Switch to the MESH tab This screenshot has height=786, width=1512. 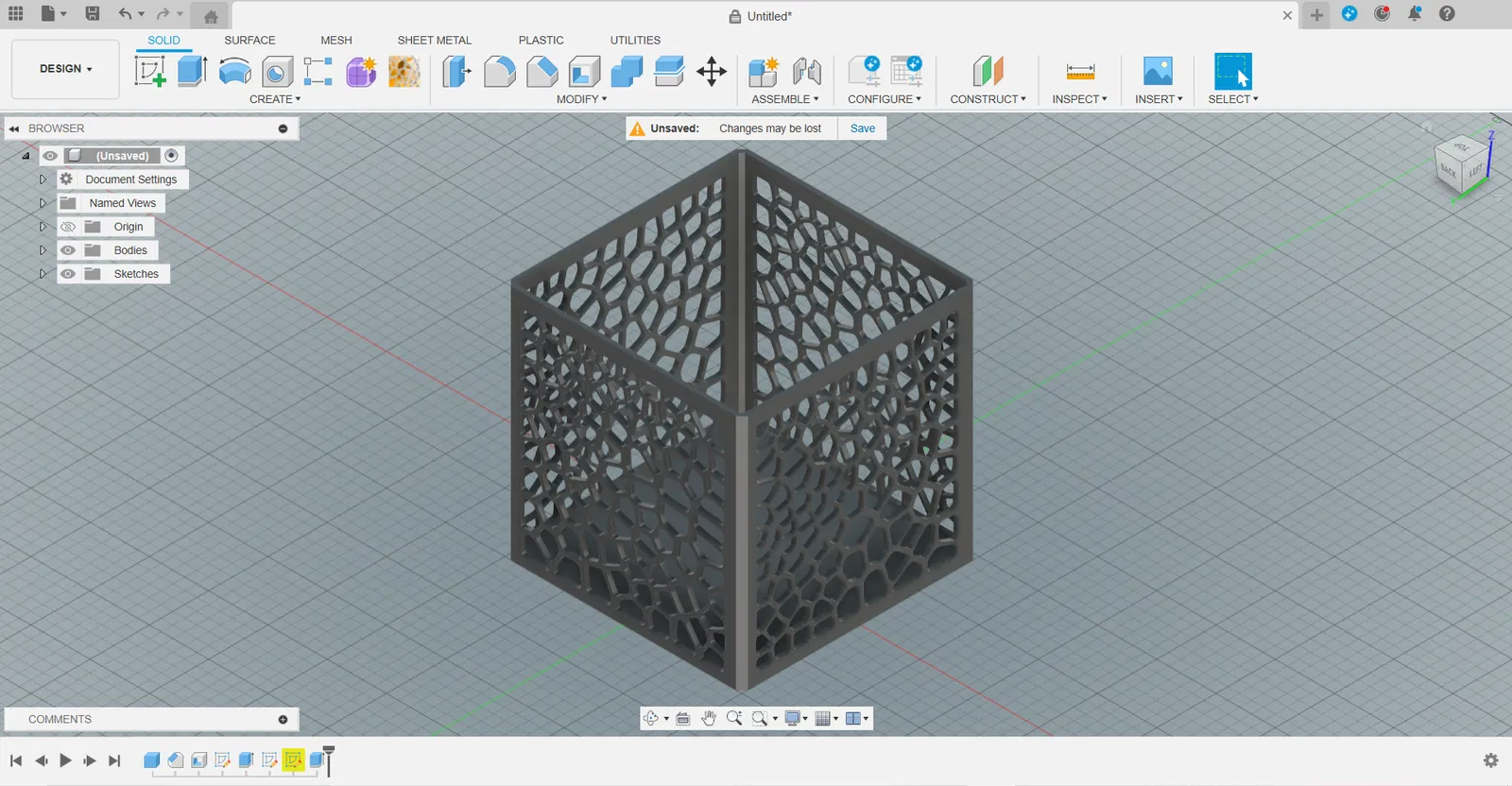pyautogui.click(x=335, y=41)
